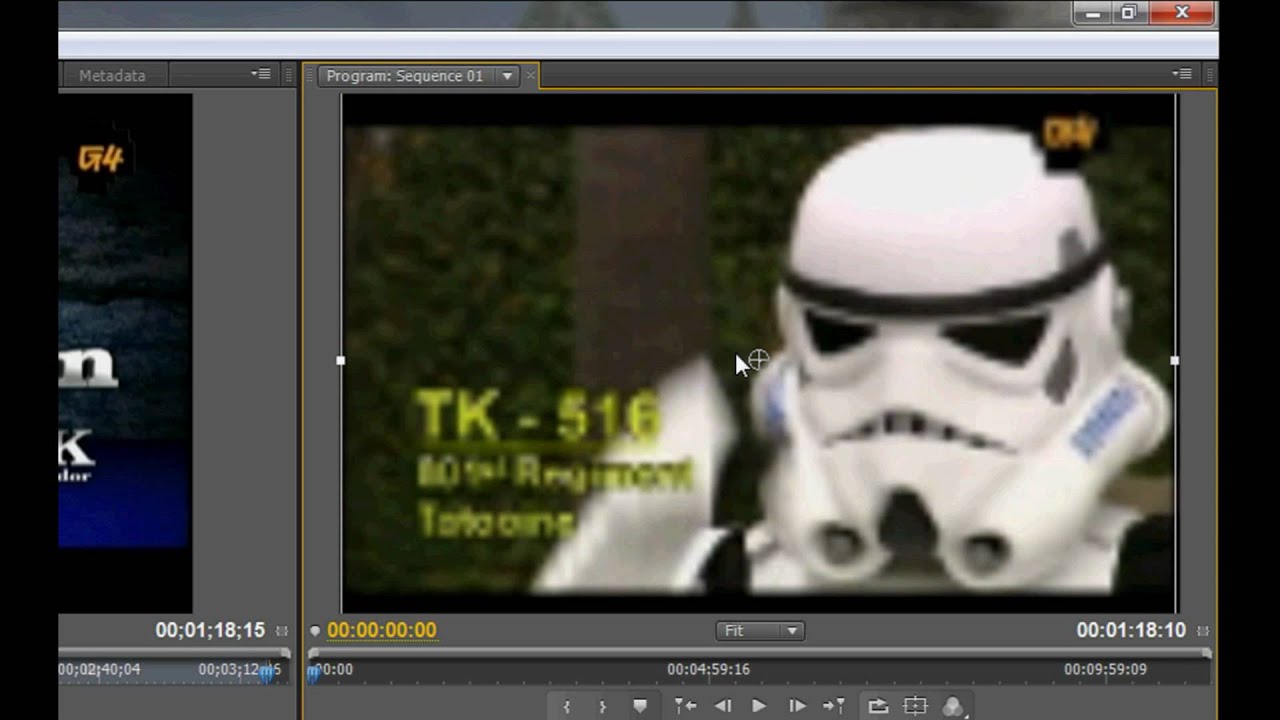Click Source monitor playhead near 00;03;12
Image resolution: width=1280 pixels, height=720 pixels.
click(269, 674)
